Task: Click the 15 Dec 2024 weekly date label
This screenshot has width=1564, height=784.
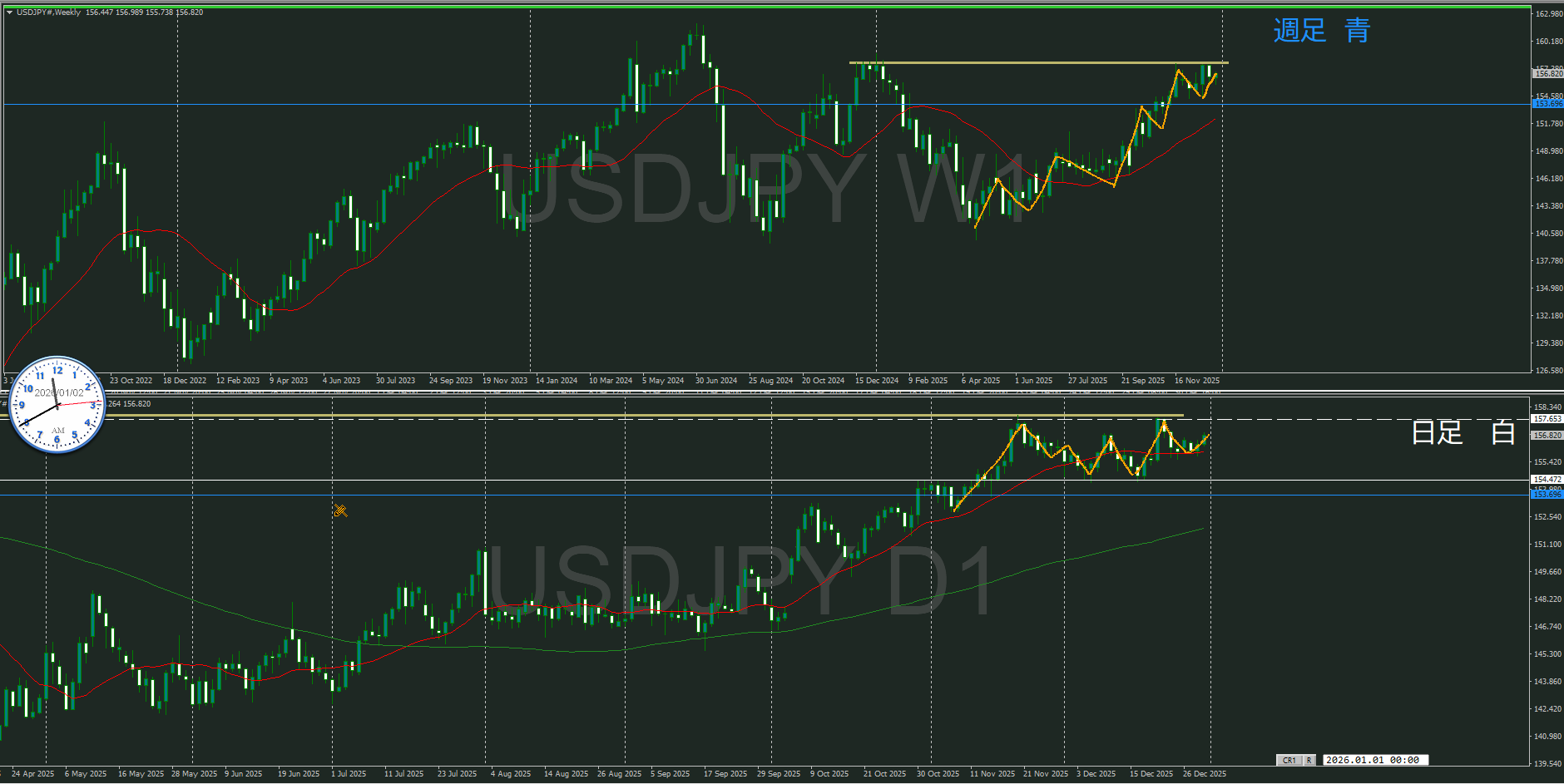Action: (877, 381)
